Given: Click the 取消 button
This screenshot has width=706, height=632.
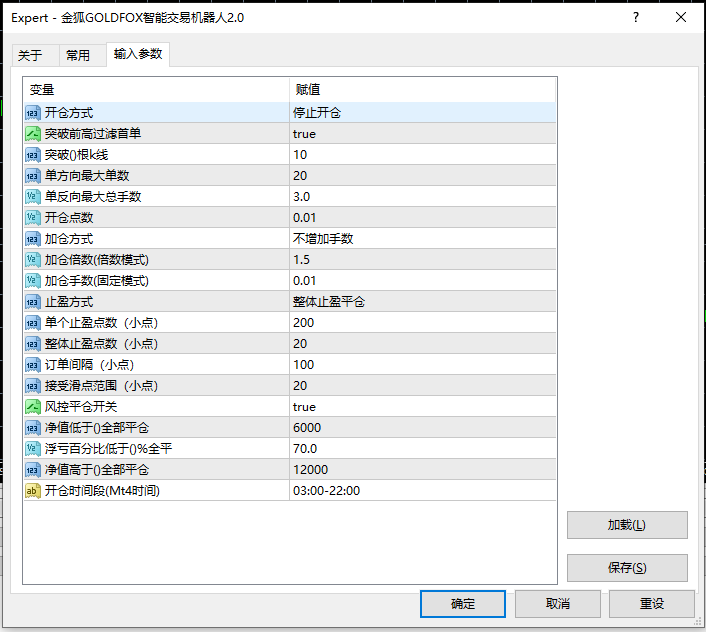Looking at the screenshot, I should (557, 604).
